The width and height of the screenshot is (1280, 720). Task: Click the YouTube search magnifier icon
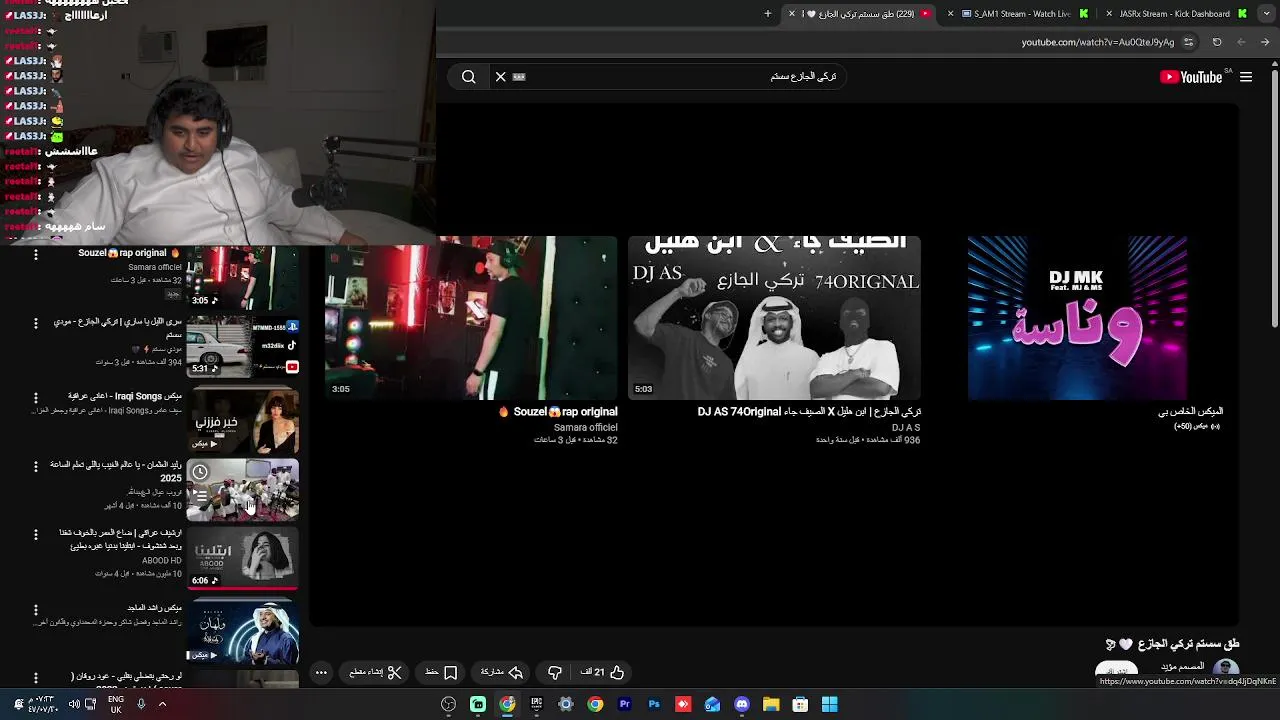coord(468,77)
